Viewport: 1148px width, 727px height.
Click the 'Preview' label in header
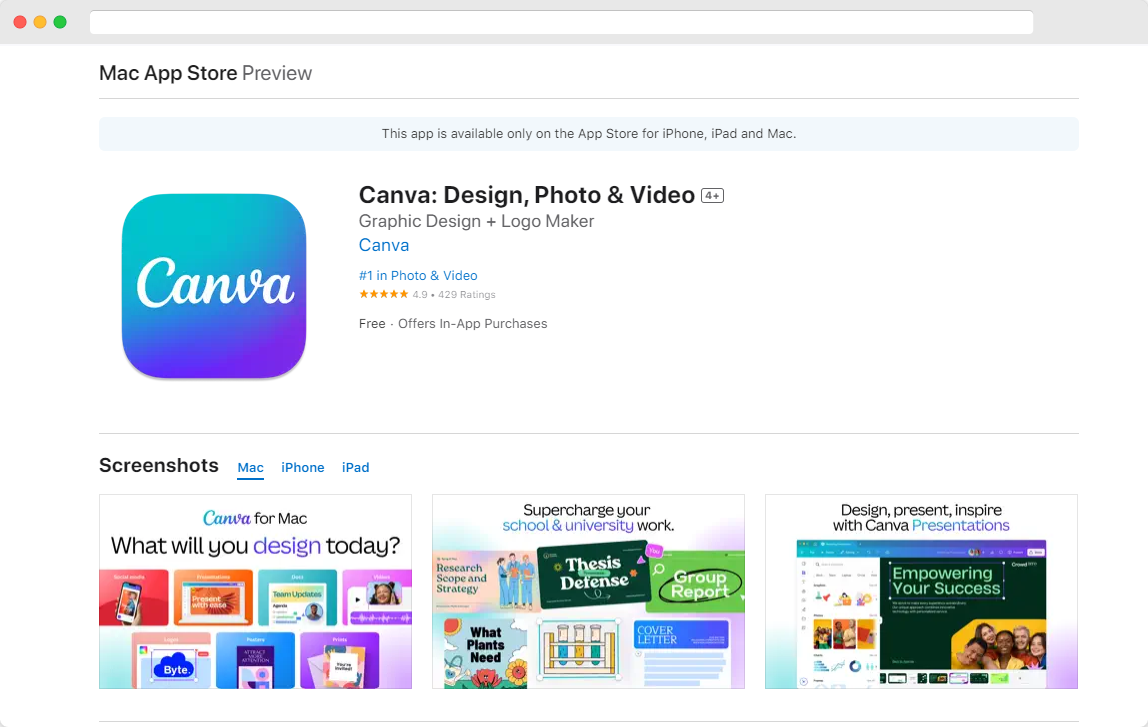pos(277,73)
